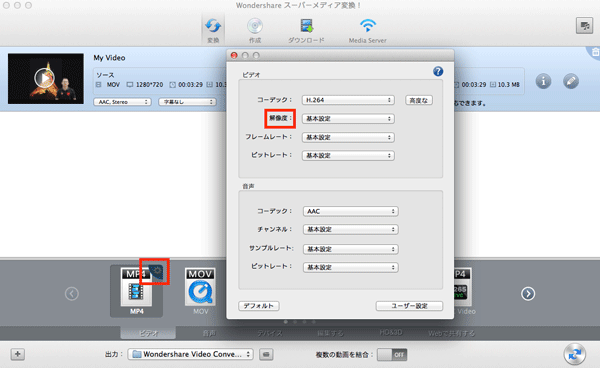600x368 pixels.
Task: Open the Download (ダウンロード) tab
Action: [306, 30]
